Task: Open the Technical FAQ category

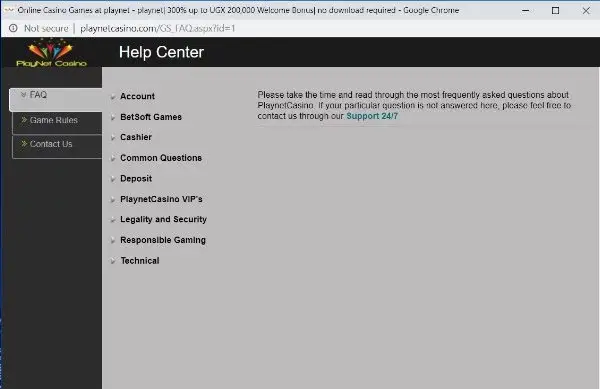Action: (140, 261)
